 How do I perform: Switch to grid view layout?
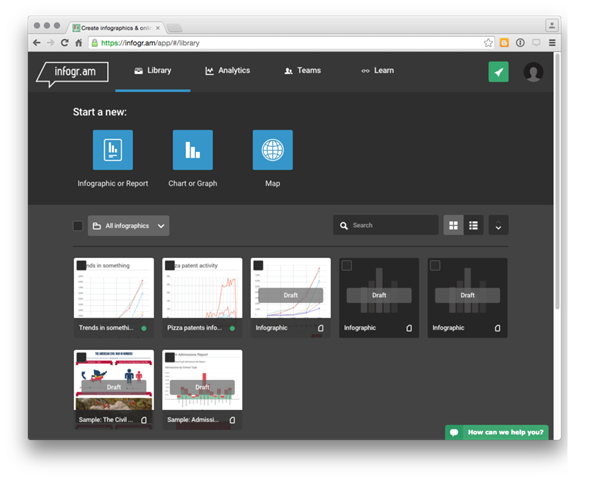pyautogui.click(x=453, y=225)
